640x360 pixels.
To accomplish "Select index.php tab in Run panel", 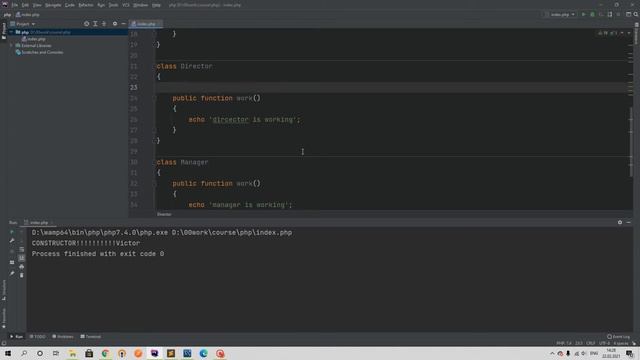I will coord(39,222).
